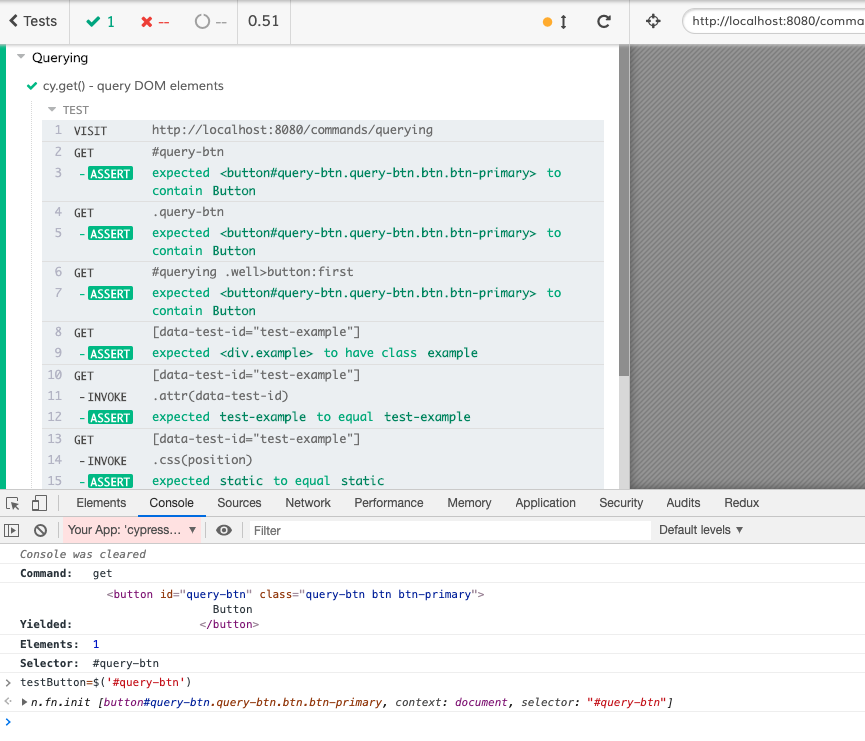
Task: Select GET command on row 13
Action: pyautogui.click(x=323, y=440)
